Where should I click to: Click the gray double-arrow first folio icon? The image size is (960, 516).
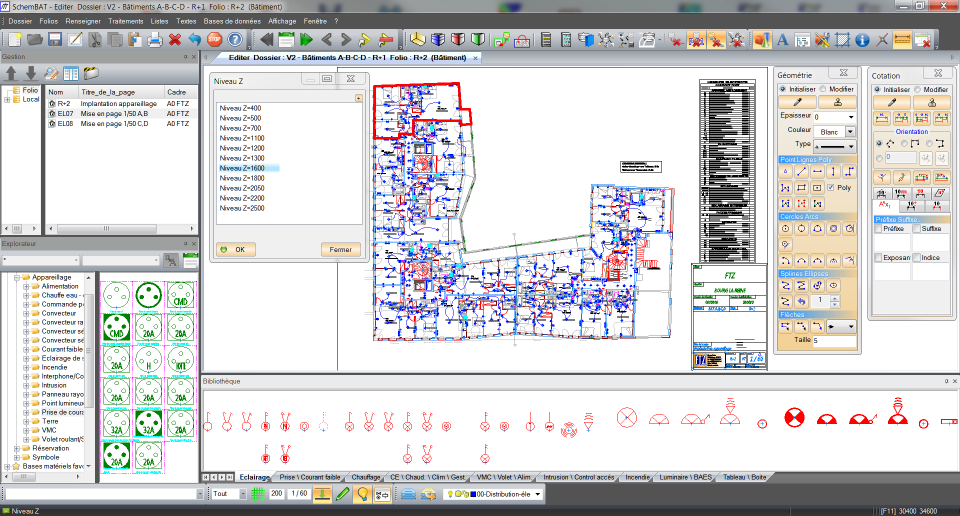(x=266, y=40)
